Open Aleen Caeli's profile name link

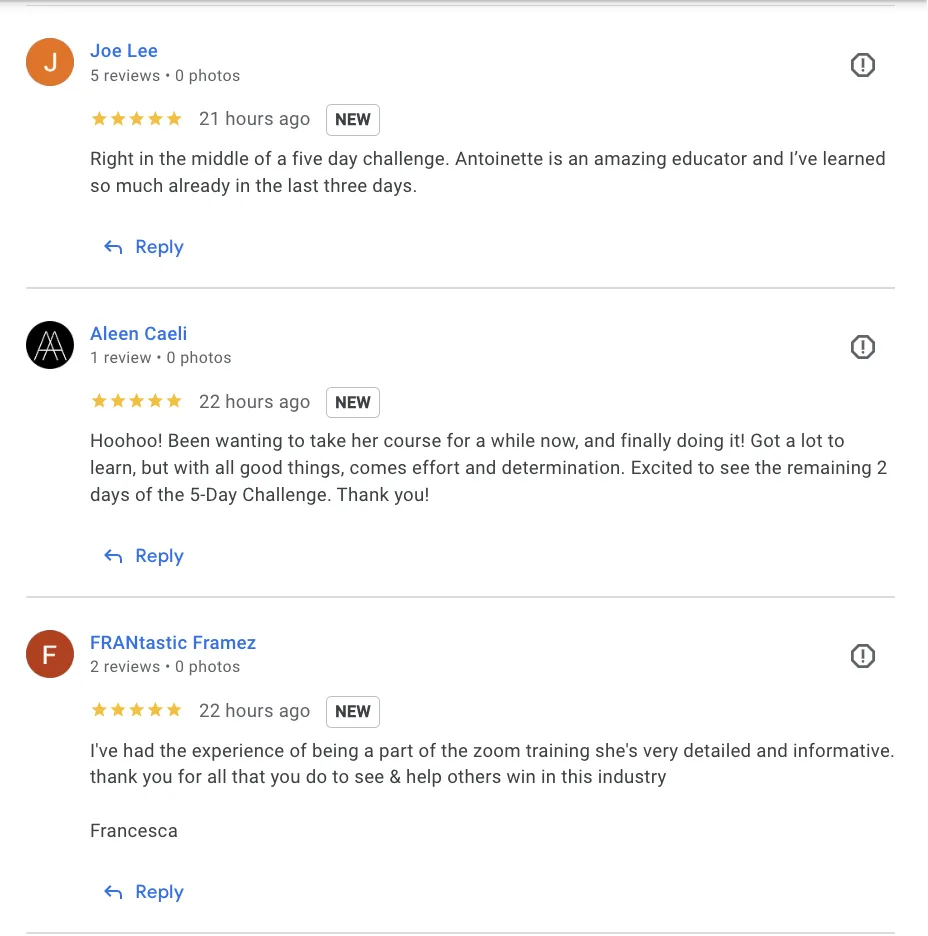[x=138, y=334]
